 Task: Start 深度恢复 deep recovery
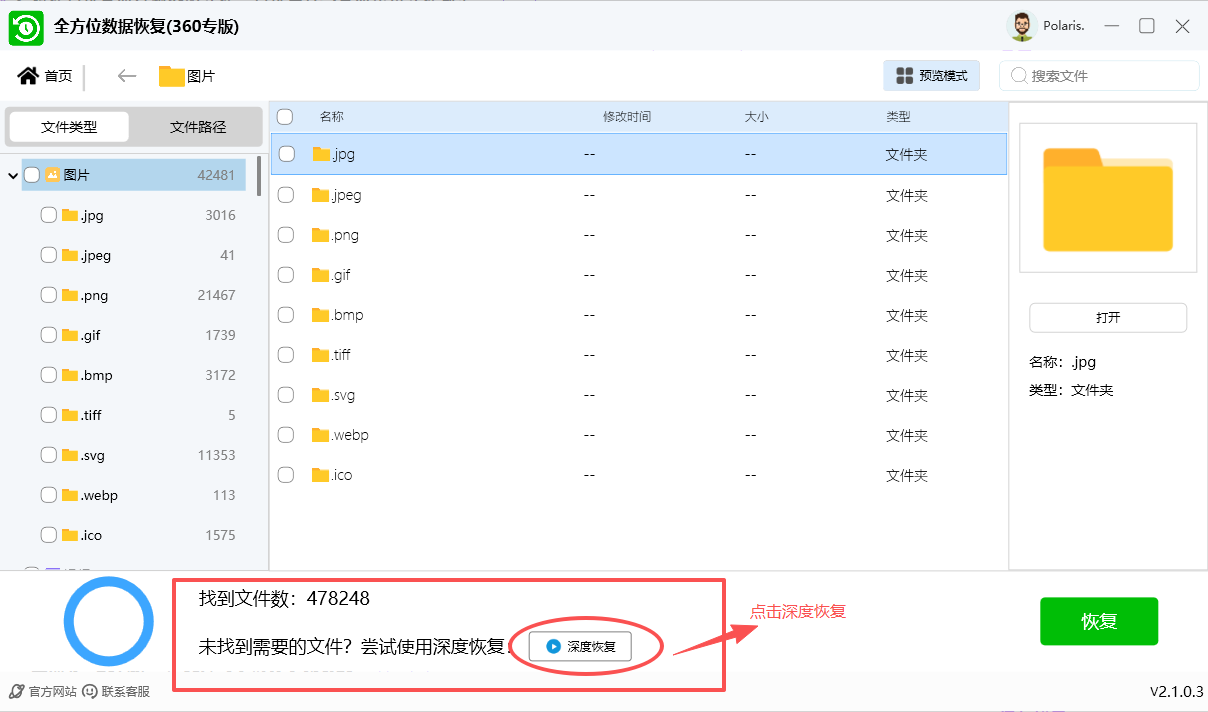point(580,646)
